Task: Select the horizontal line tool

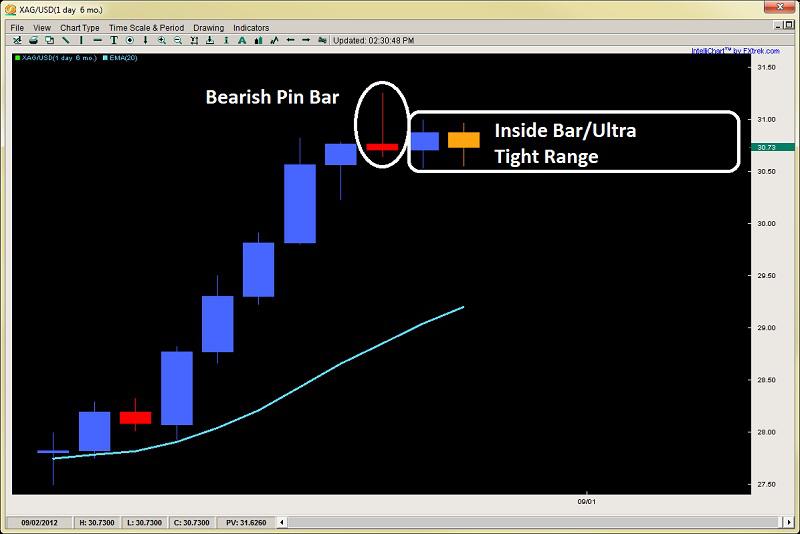Action: click(97, 40)
